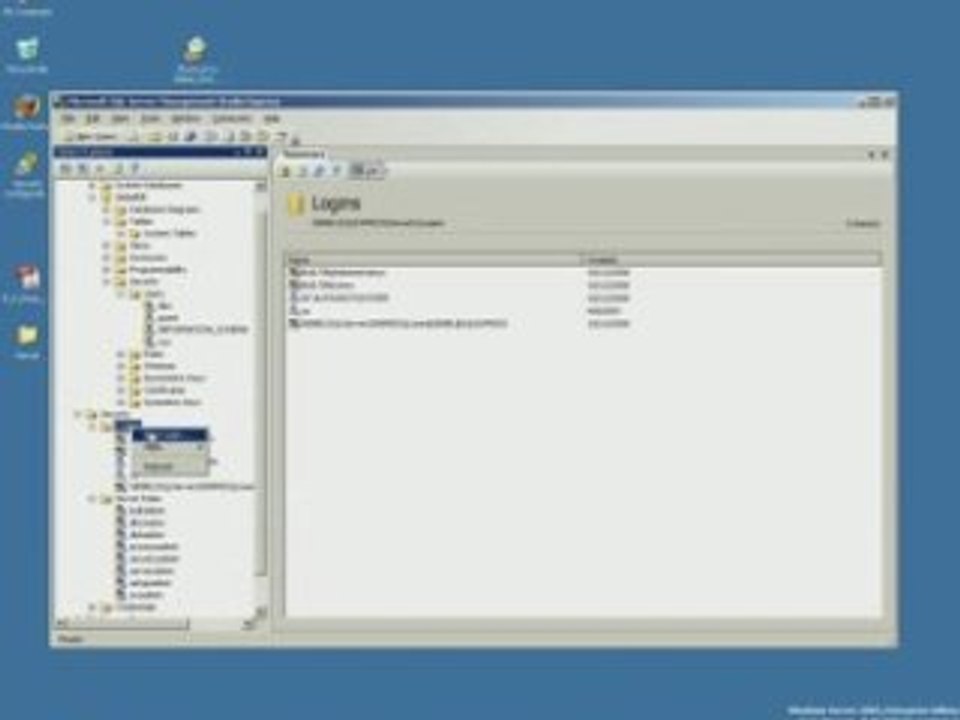Select the INFORMATION_SCHEMA user

(x=203, y=329)
